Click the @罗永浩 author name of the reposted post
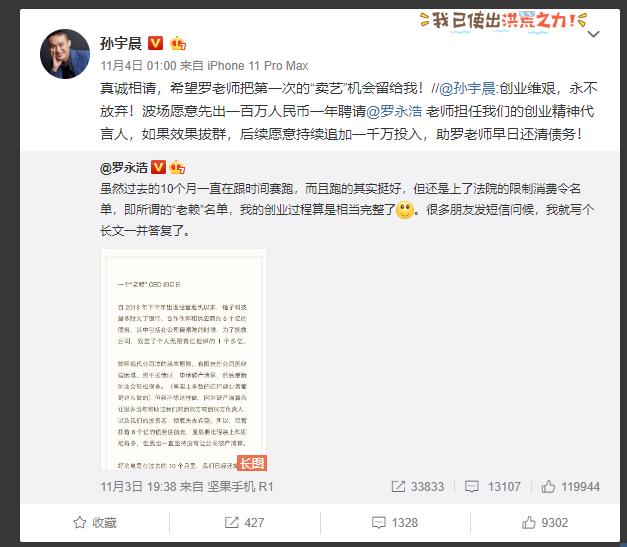This screenshot has width=627, height=547. pyautogui.click(x=124, y=167)
